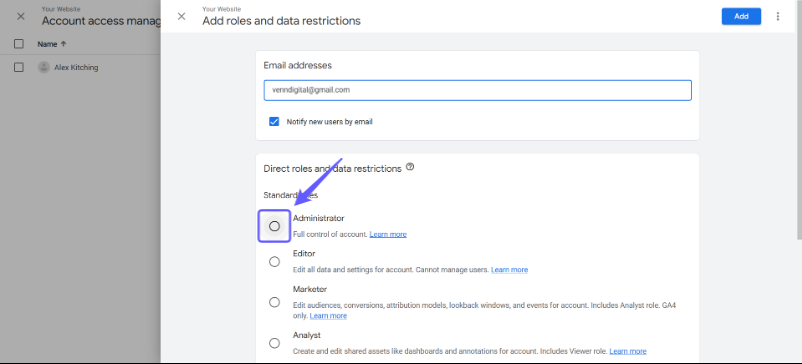Image resolution: width=802 pixels, height=364 pixels.
Task: Sort by the Name column arrow
Action: click(x=63, y=44)
